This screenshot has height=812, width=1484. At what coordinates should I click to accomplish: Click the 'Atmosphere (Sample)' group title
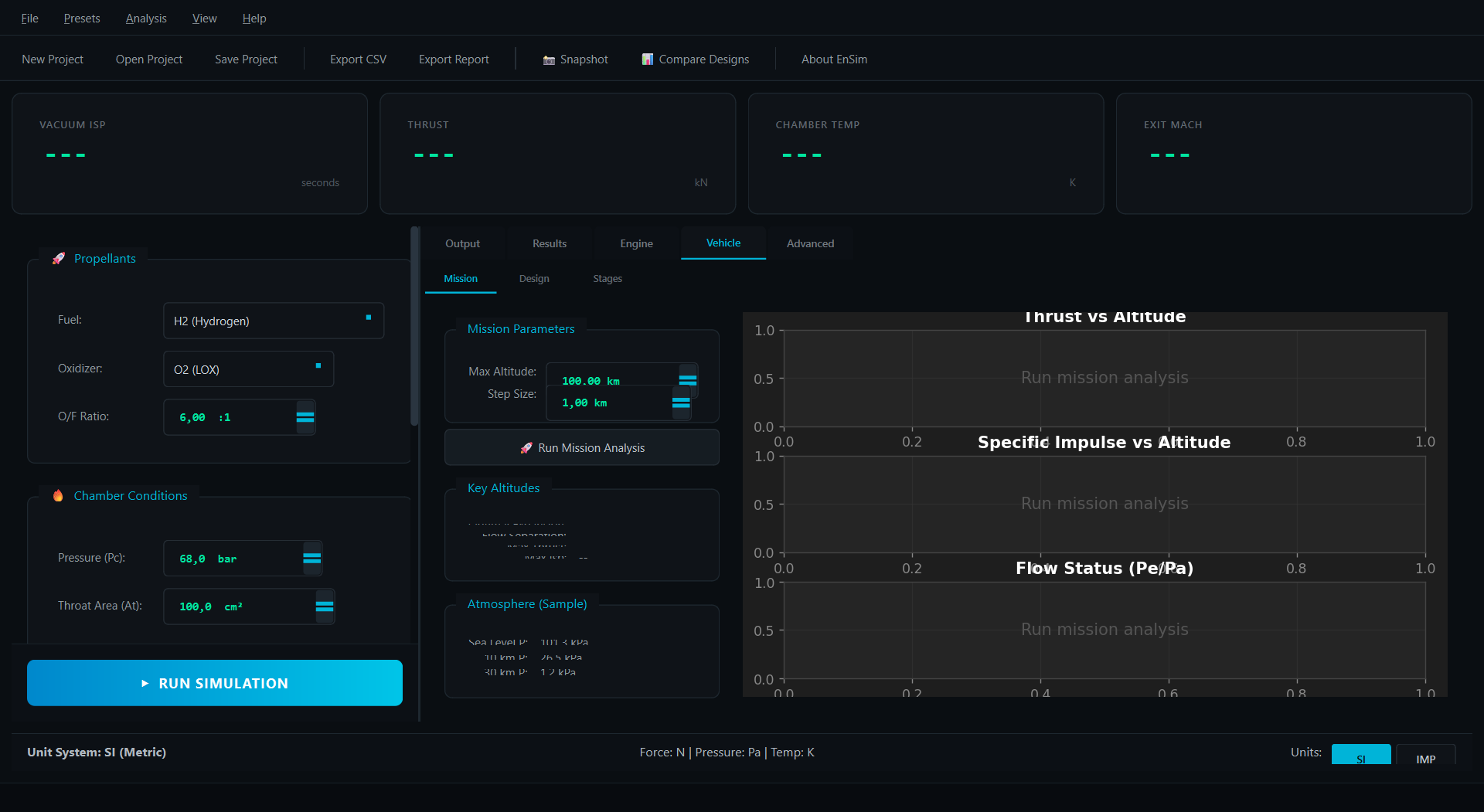pyautogui.click(x=527, y=604)
